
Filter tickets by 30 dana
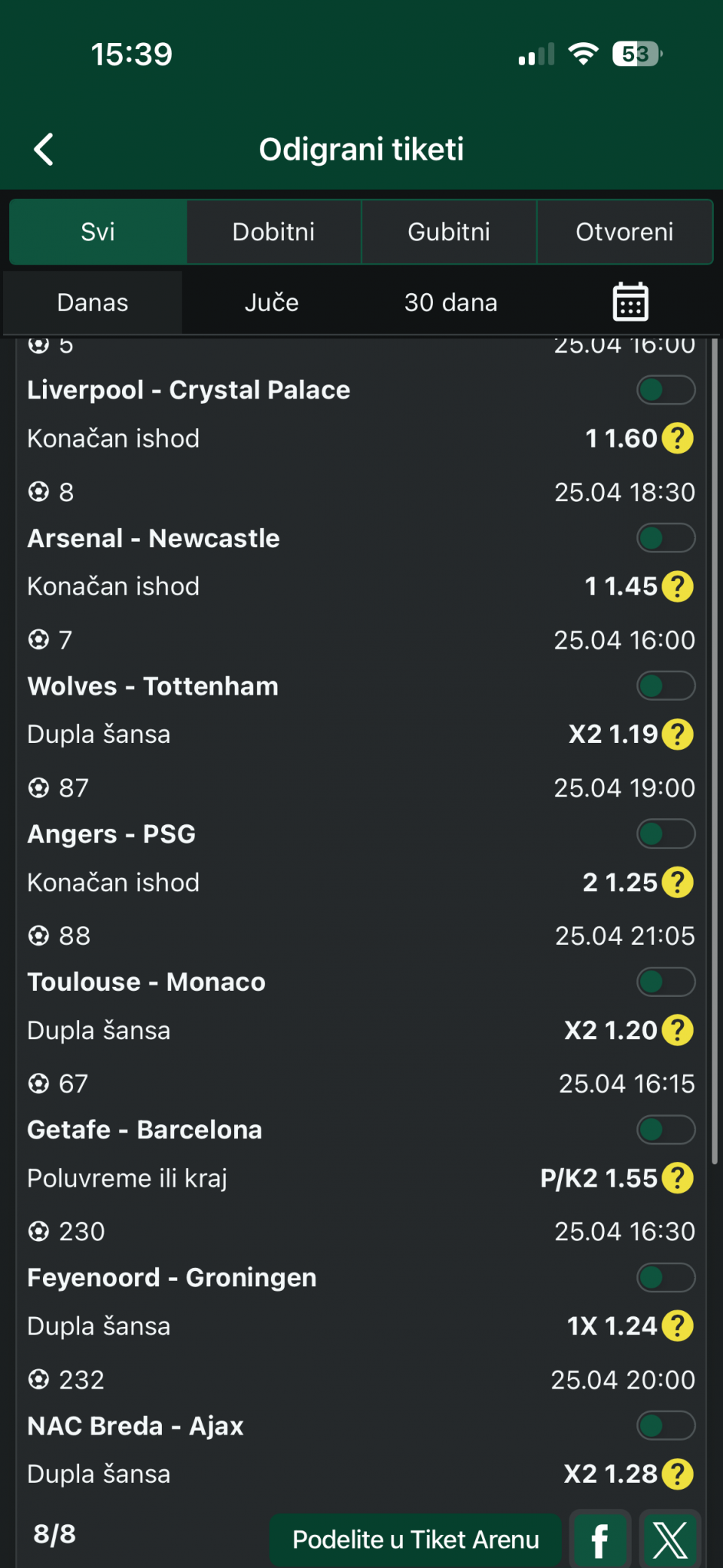point(450,303)
